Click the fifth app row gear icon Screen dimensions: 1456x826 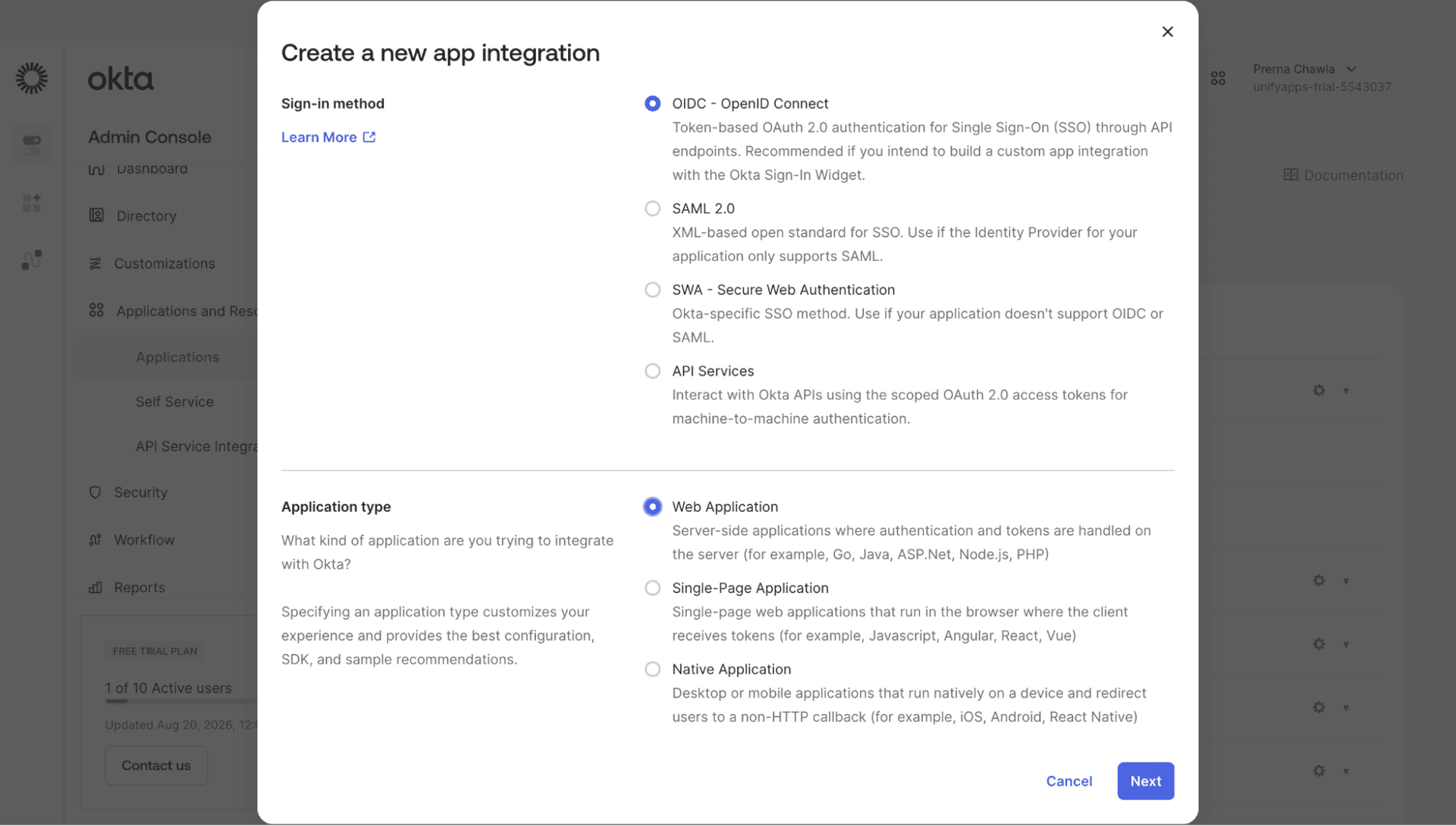(x=1319, y=771)
